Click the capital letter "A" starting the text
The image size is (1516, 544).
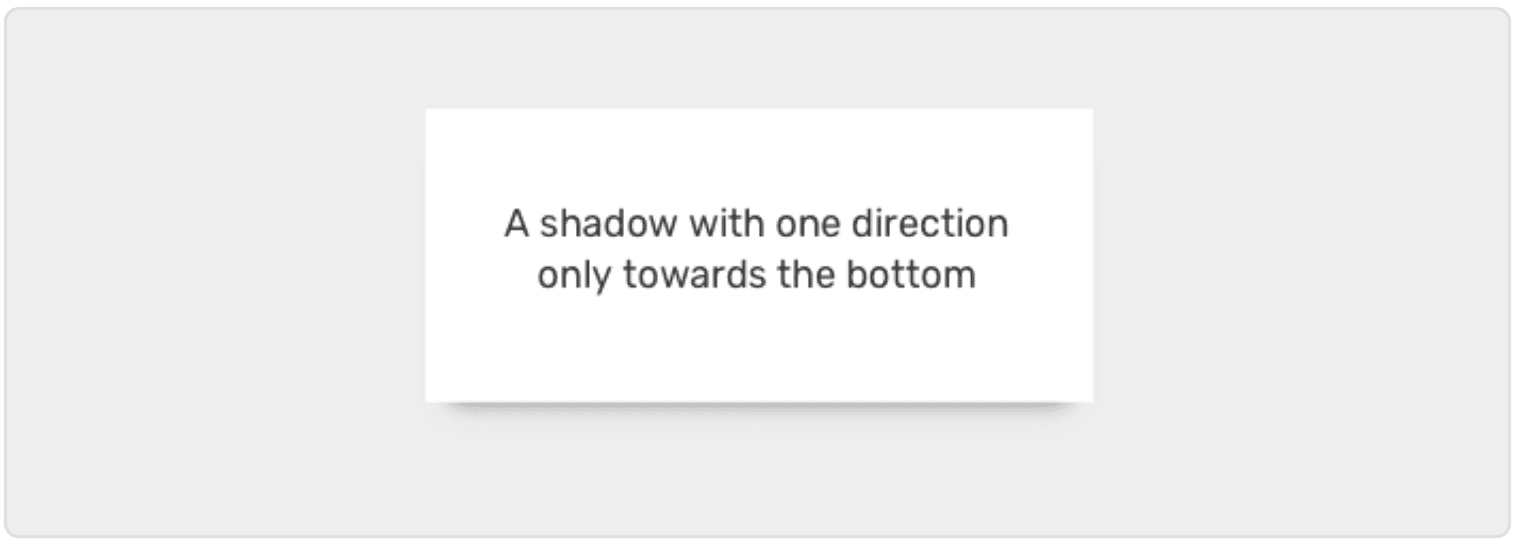point(516,224)
